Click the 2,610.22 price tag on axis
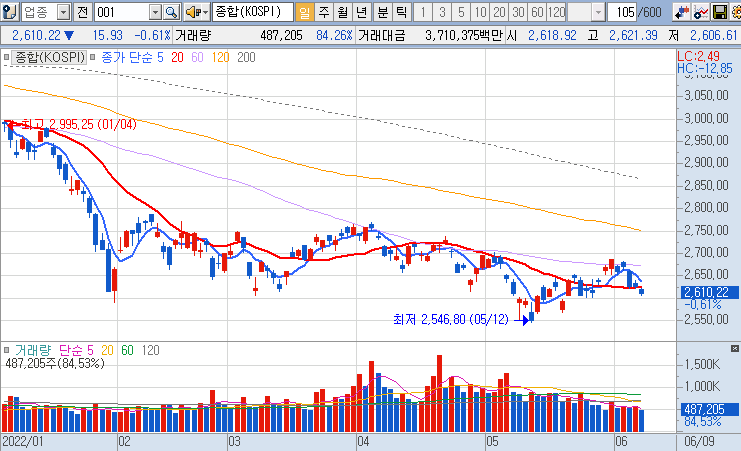 tap(709, 293)
